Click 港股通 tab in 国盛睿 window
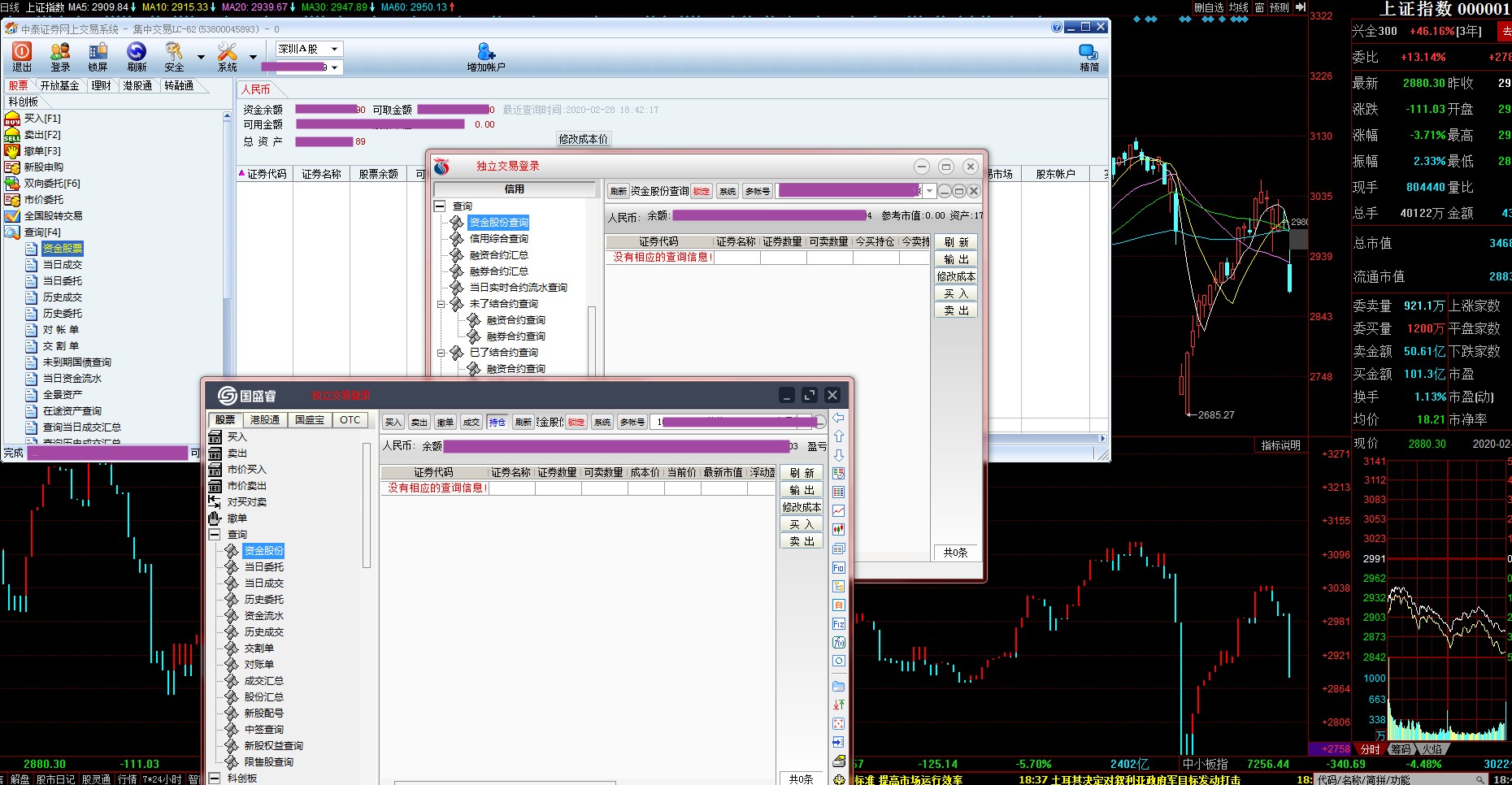1512x785 pixels. (265, 420)
